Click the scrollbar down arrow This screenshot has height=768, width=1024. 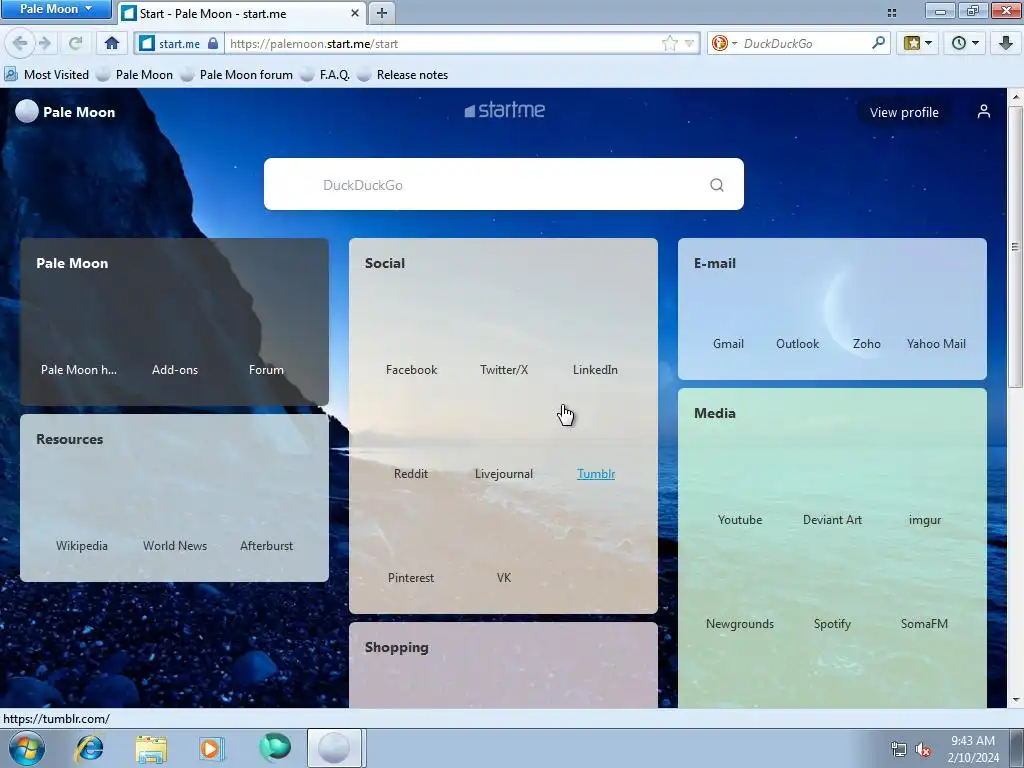tap(1015, 700)
